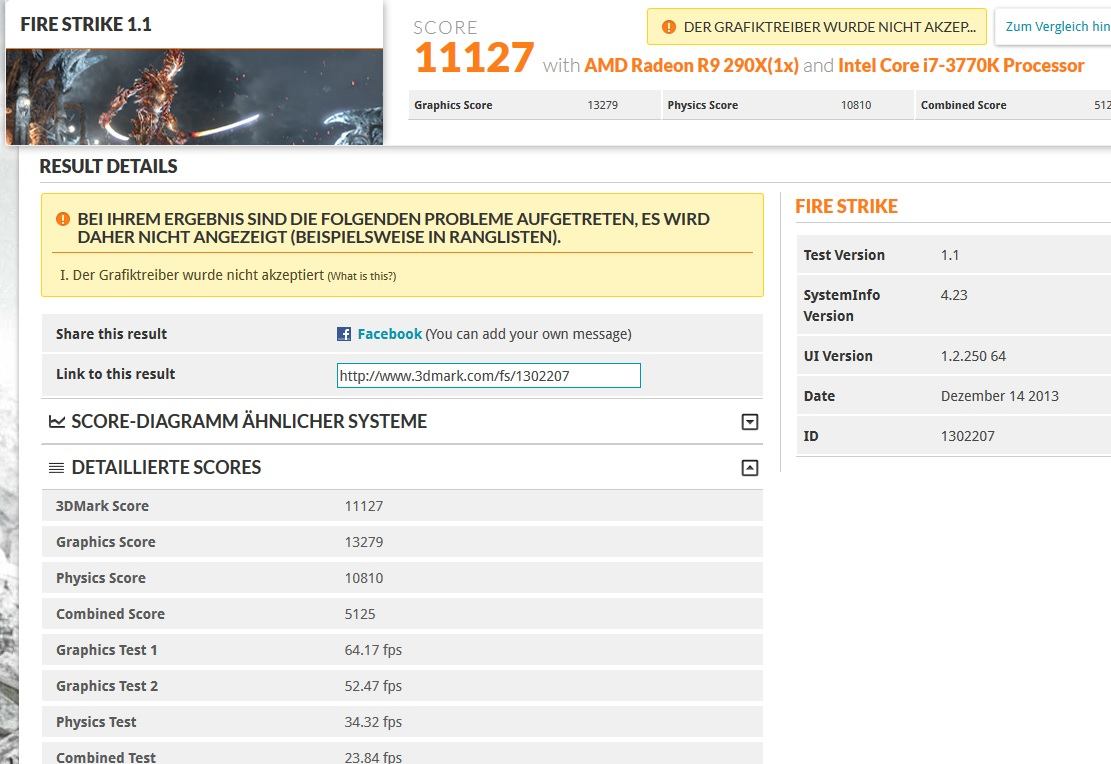Open the AMD Radeon R9 290X link
Screen dimensions: 1111x764
[x=691, y=65]
